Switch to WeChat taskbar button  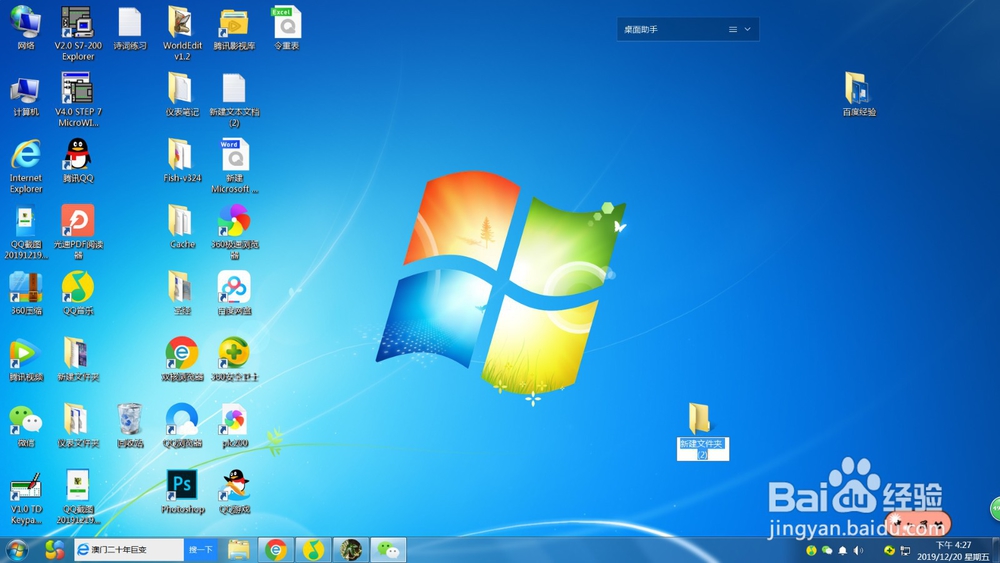coord(388,550)
